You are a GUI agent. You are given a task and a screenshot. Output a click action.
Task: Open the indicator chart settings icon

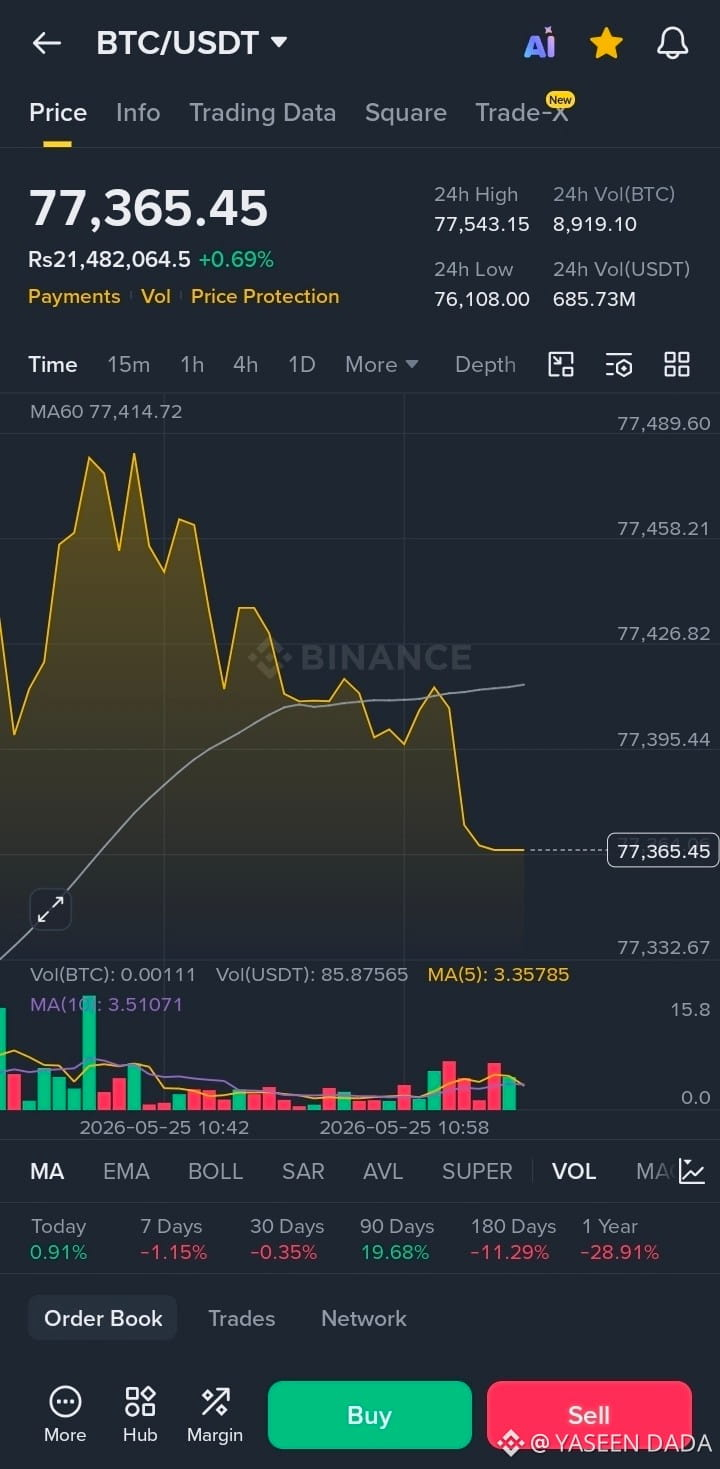click(692, 1171)
